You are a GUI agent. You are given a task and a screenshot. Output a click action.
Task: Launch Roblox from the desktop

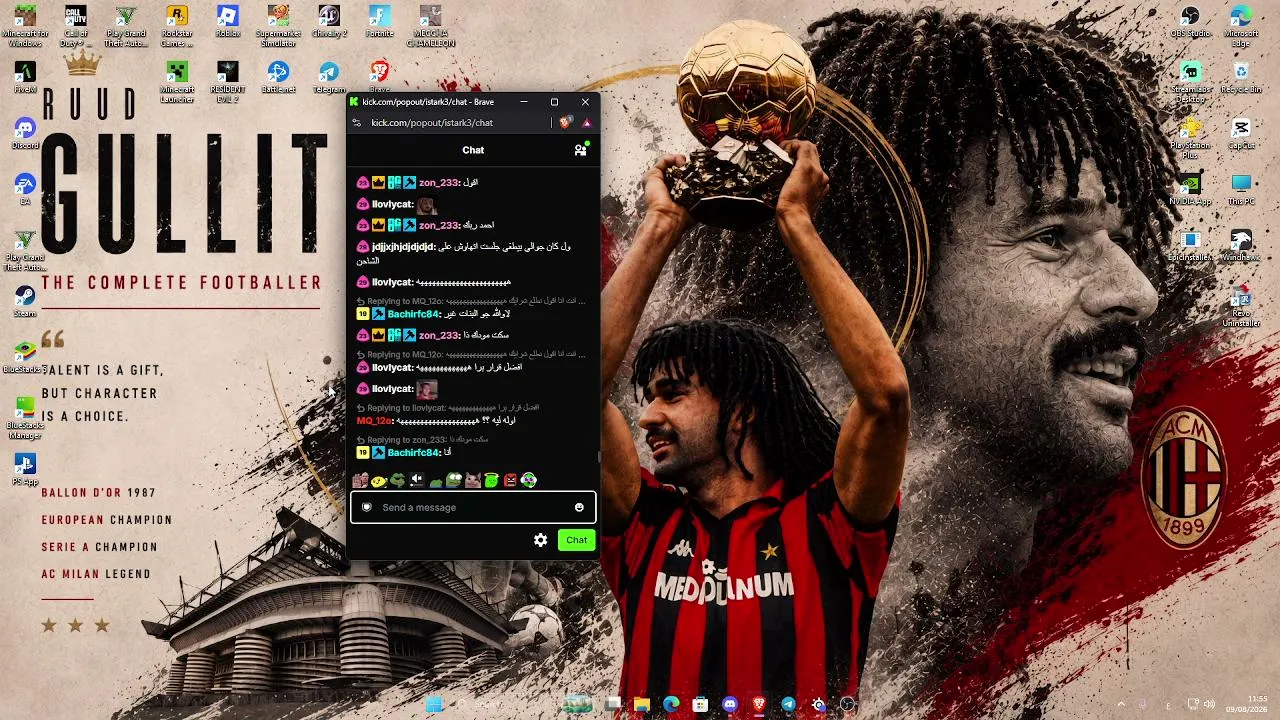point(228,22)
